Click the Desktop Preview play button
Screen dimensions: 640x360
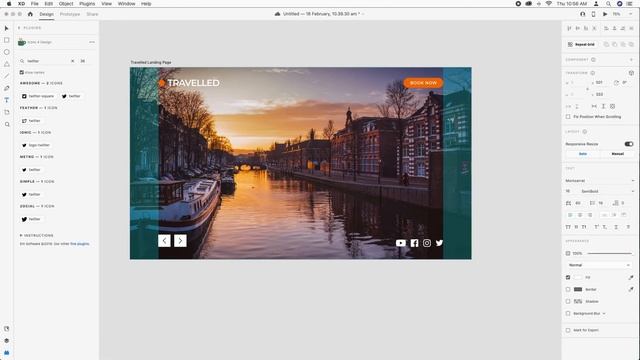tap(605, 14)
